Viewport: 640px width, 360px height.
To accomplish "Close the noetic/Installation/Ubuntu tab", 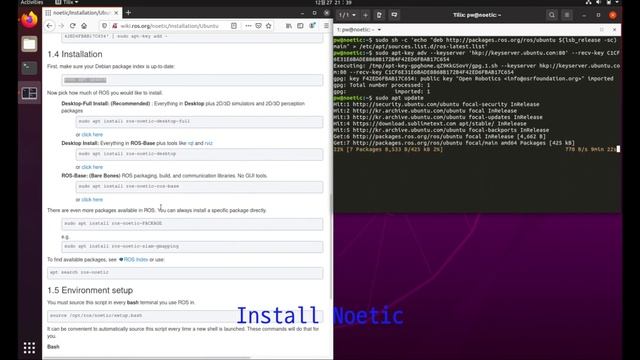I will point(116,13).
